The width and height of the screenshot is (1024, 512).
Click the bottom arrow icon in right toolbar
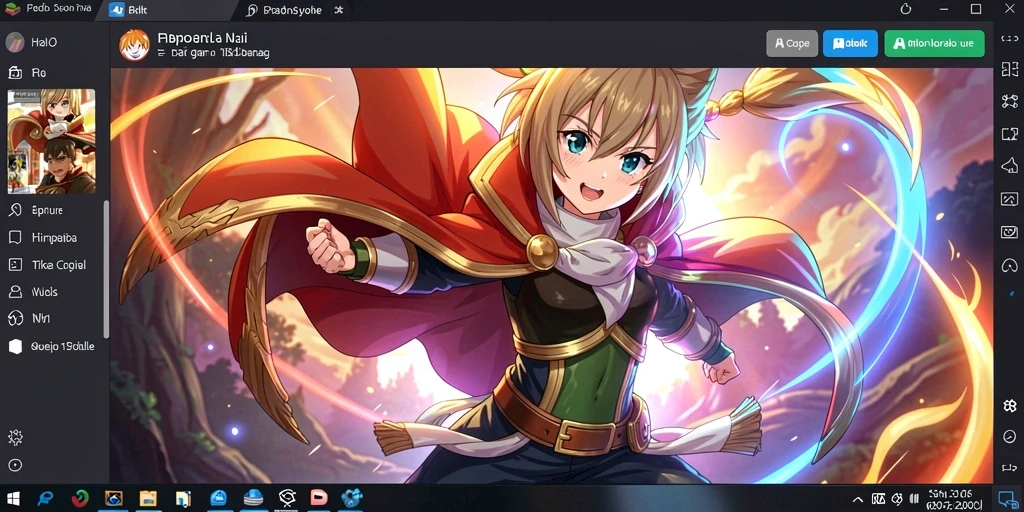tap(1010, 466)
